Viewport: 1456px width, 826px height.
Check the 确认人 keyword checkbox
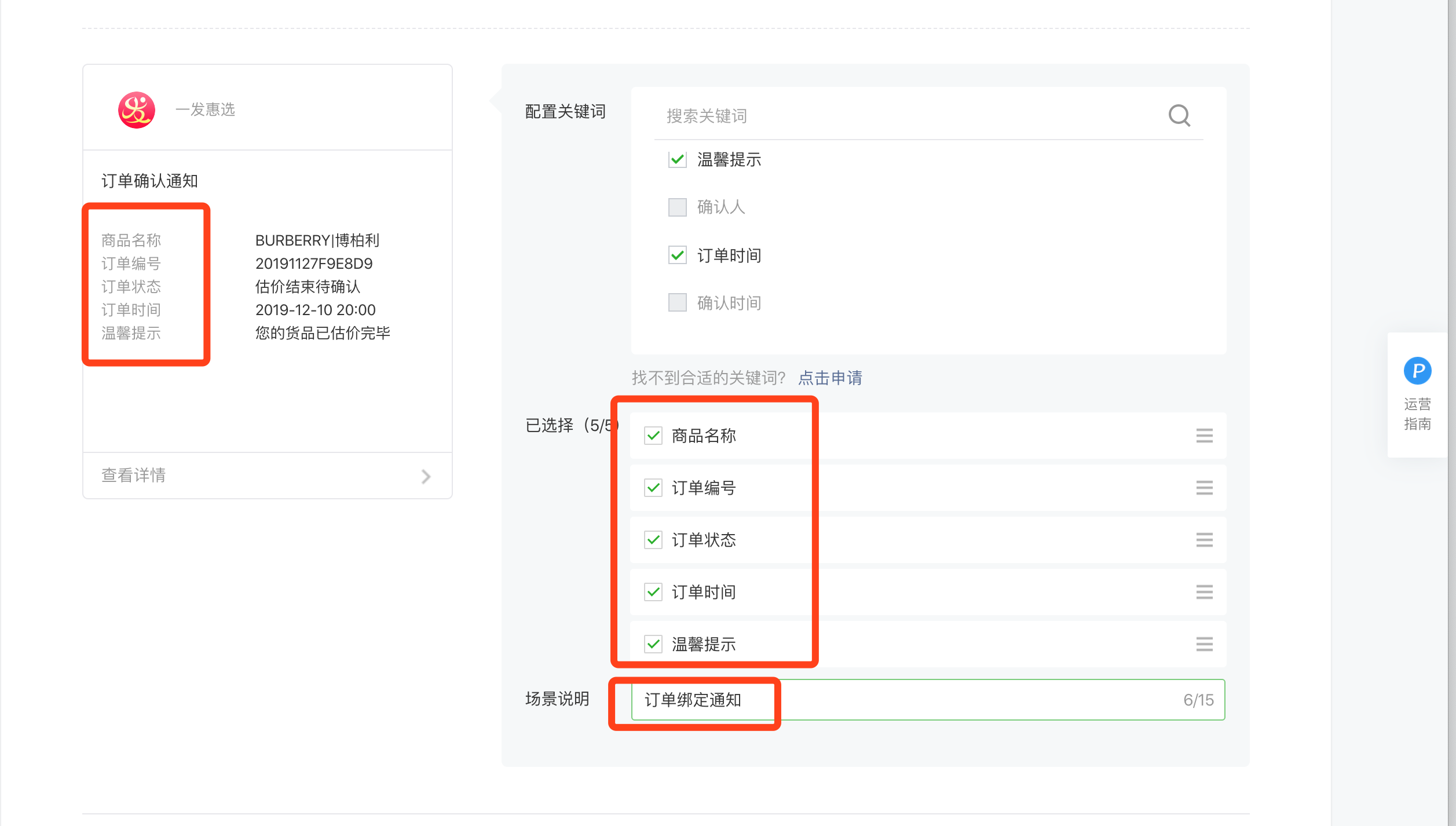[x=677, y=207]
